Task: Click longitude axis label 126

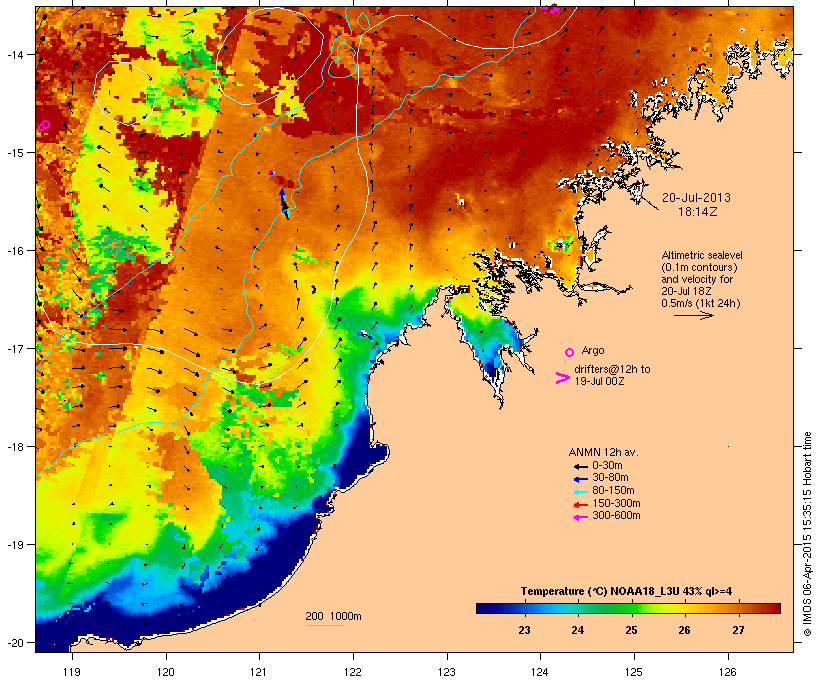Action: click(x=727, y=672)
